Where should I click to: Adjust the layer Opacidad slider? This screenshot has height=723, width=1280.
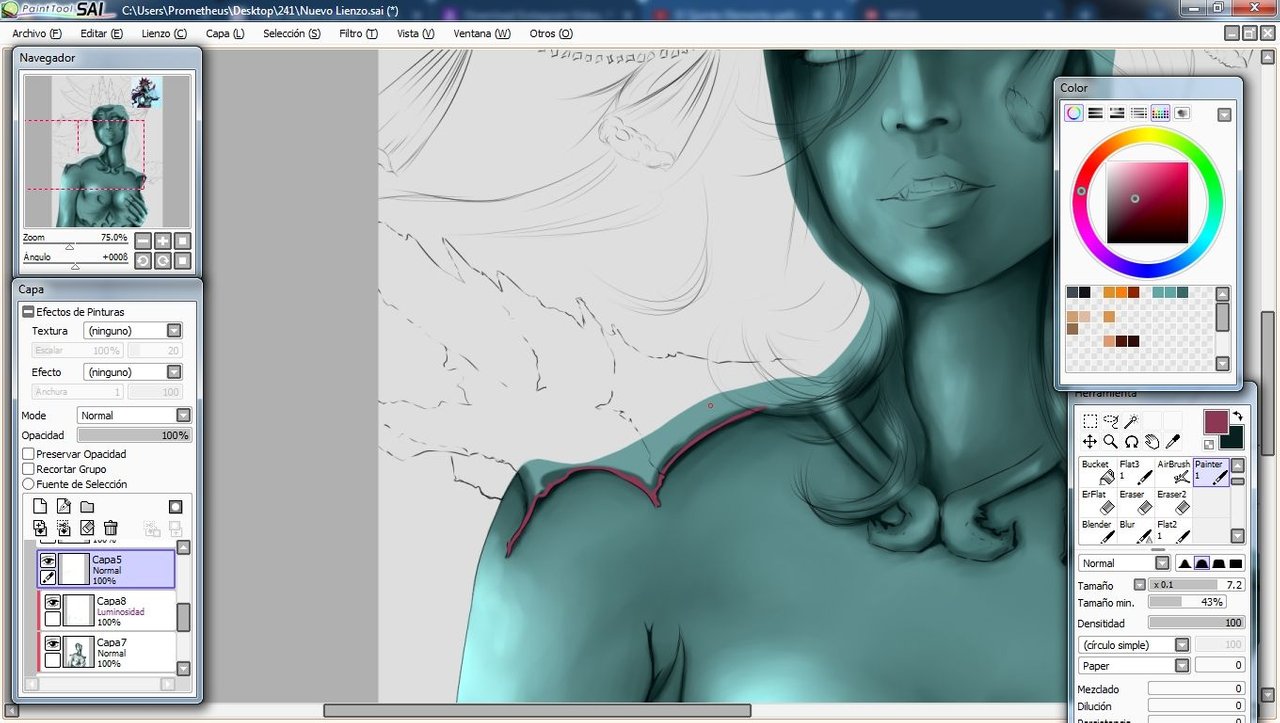pyautogui.click(x=133, y=435)
